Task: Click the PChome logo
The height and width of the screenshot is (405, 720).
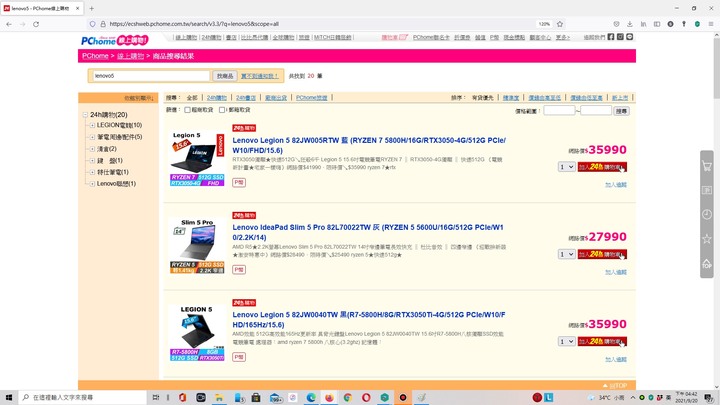Action: (115, 40)
